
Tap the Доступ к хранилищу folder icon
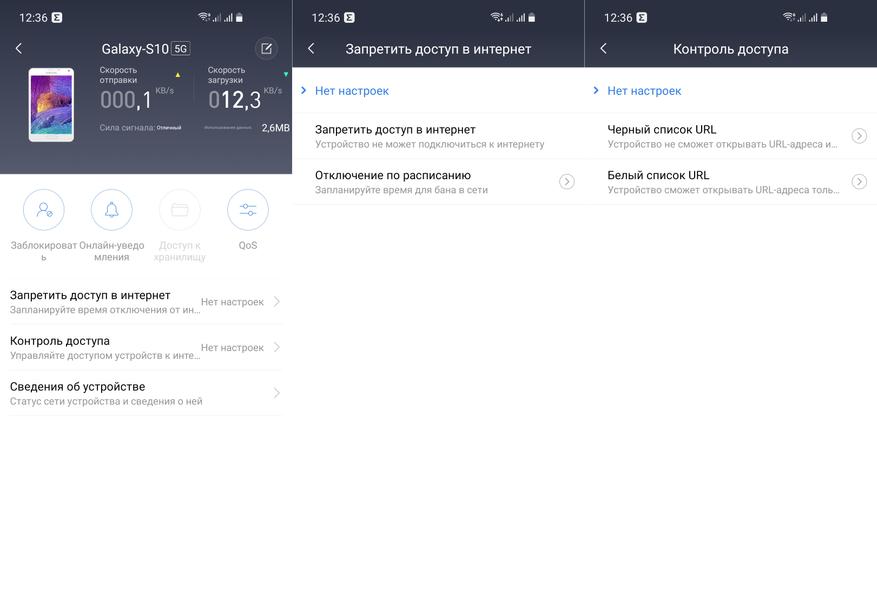click(180, 210)
